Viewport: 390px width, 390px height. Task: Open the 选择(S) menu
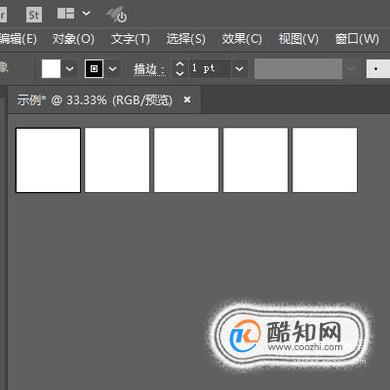point(186,39)
